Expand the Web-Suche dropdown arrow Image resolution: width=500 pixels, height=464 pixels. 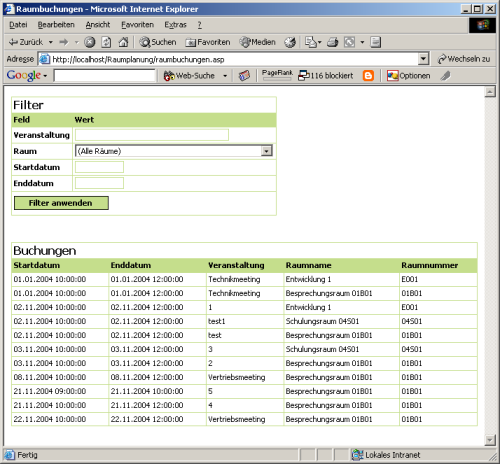point(225,76)
